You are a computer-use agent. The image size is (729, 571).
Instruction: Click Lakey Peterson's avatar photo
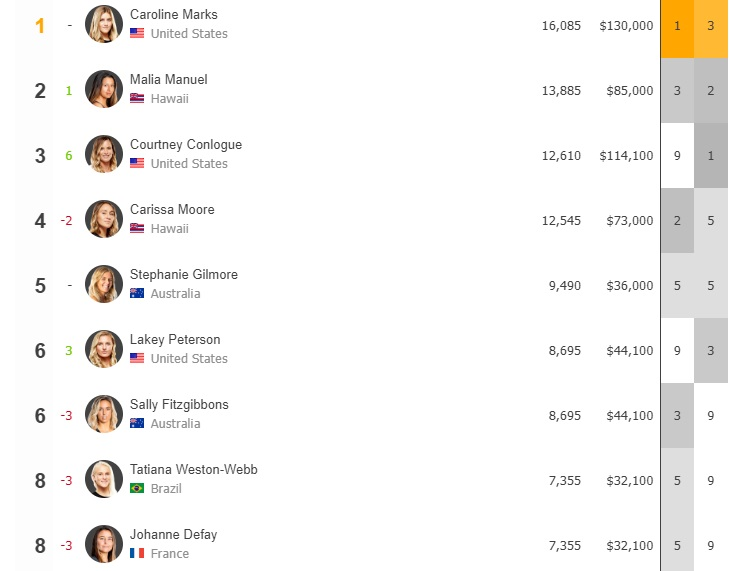[x=104, y=349]
